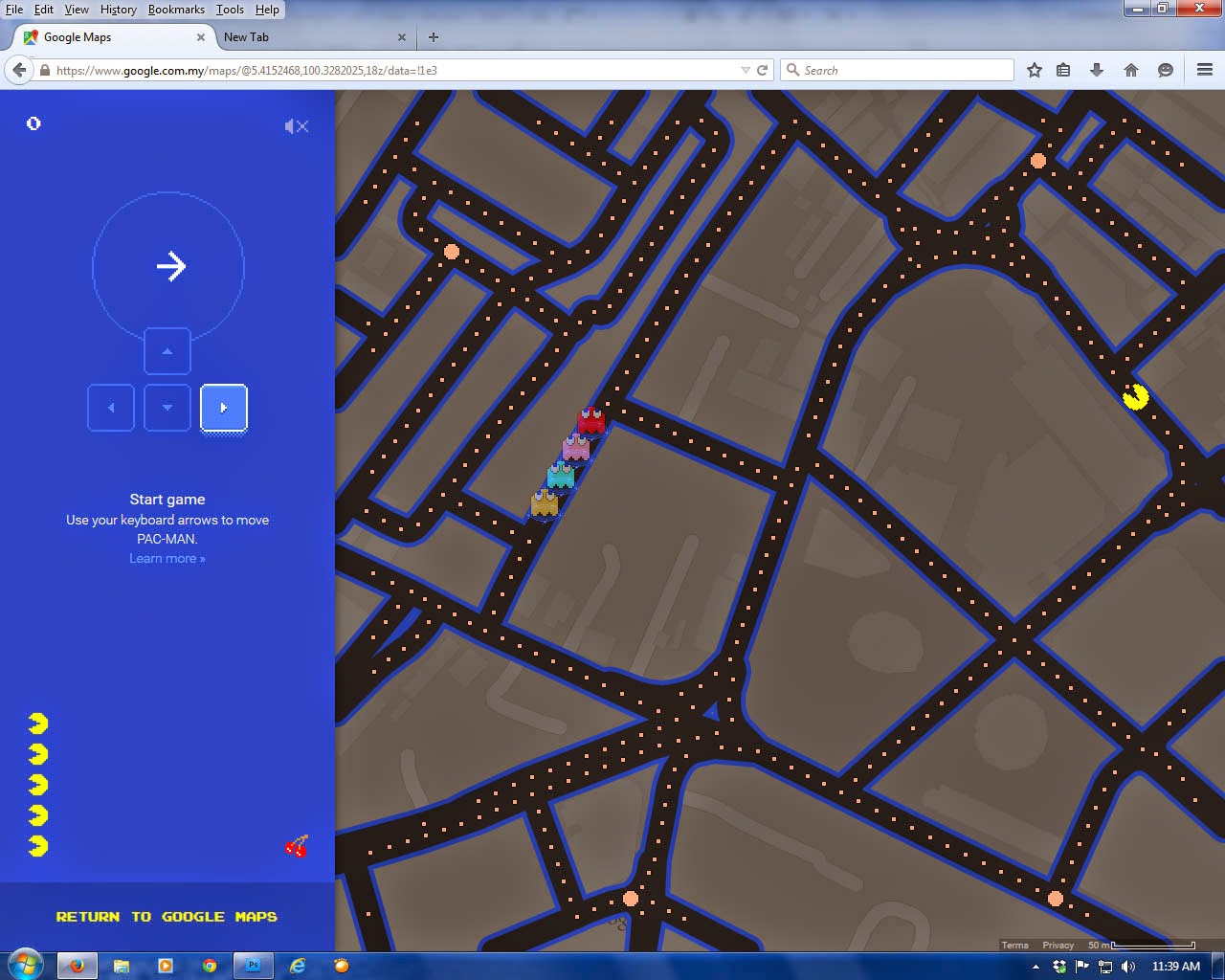Click the yellow PAC-MAN on the map
This screenshot has height=980, width=1225.
pos(1136,396)
